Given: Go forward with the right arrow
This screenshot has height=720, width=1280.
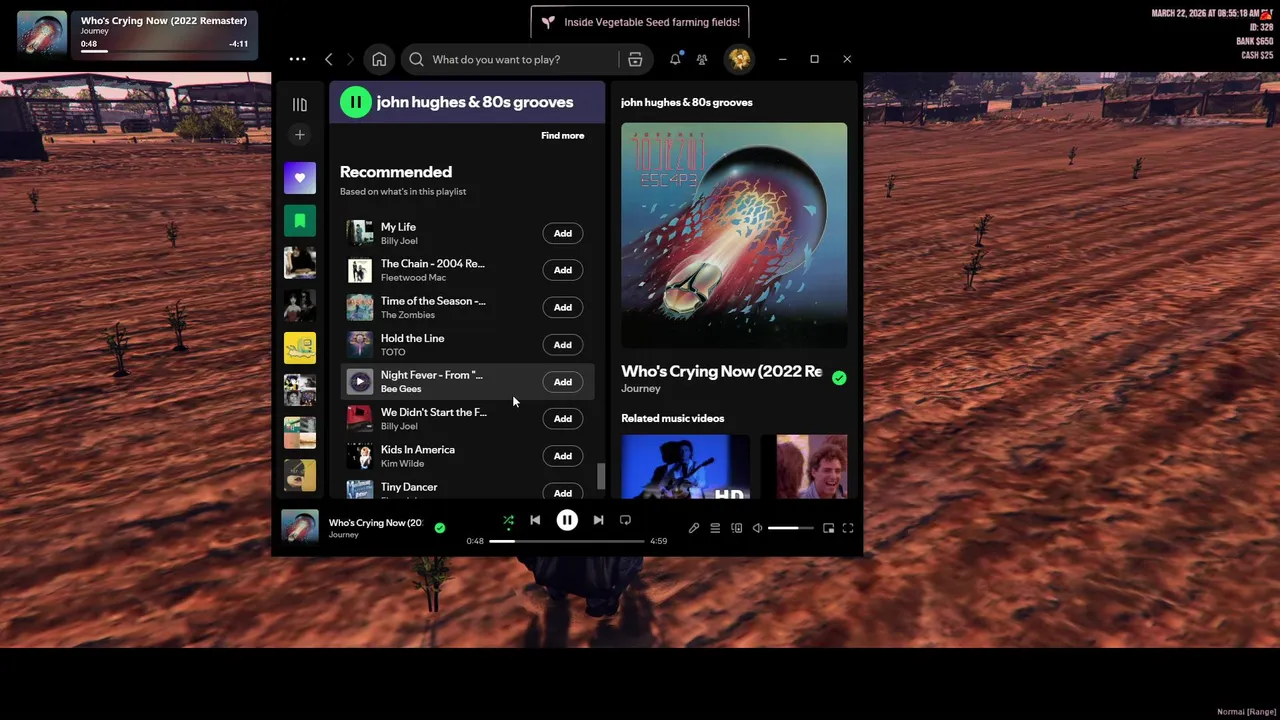Looking at the screenshot, I should [350, 59].
